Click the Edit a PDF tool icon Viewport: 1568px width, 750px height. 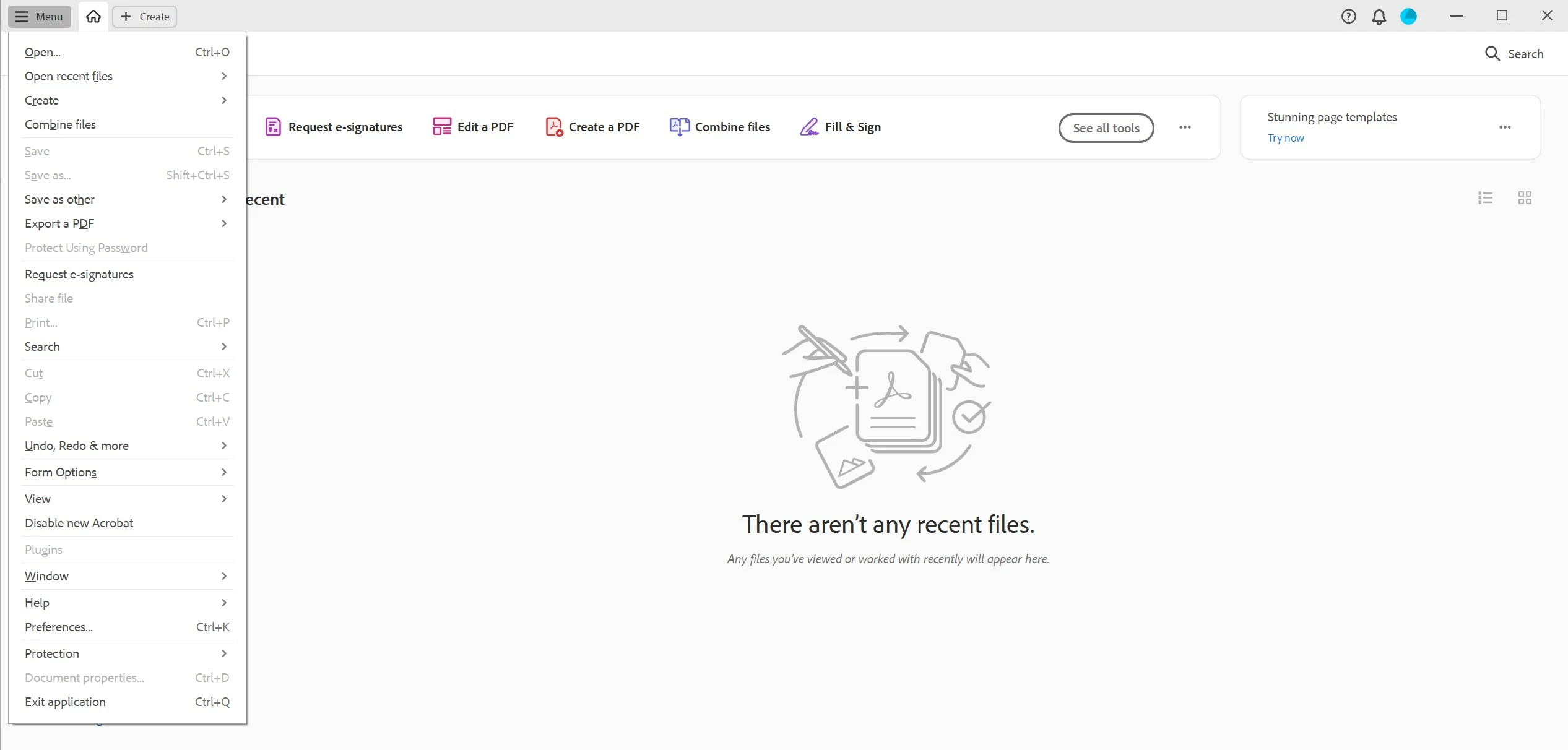coord(441,127)
